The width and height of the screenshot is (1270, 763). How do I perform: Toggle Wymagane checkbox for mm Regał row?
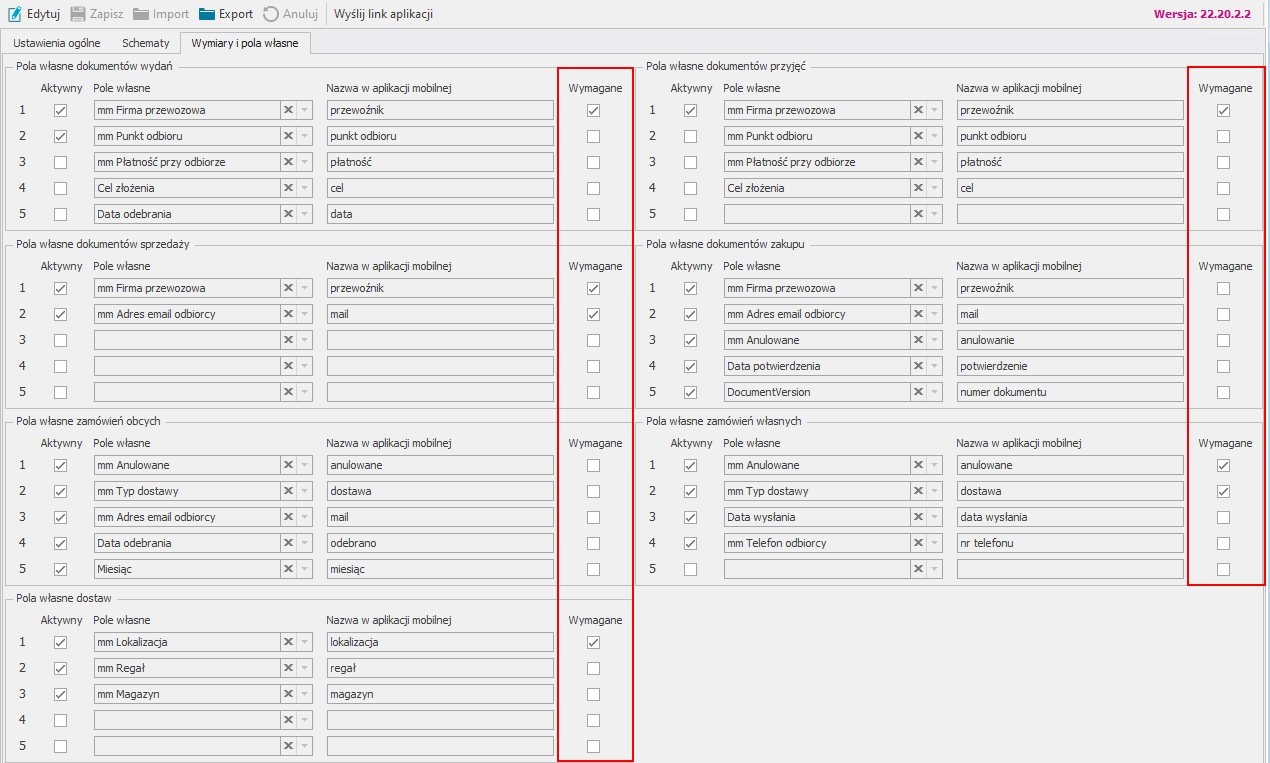tap(594, 668)
